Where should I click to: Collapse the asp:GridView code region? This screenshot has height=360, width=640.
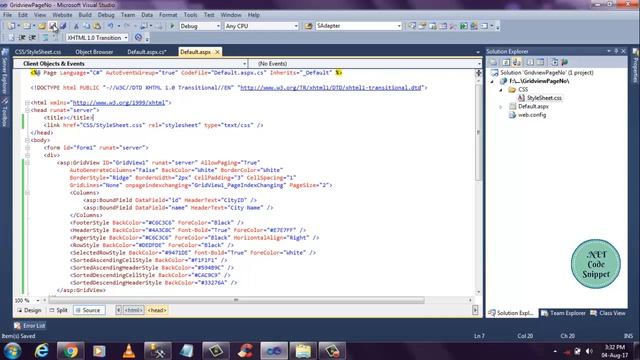pyautogui.click(x=27, y=163)
